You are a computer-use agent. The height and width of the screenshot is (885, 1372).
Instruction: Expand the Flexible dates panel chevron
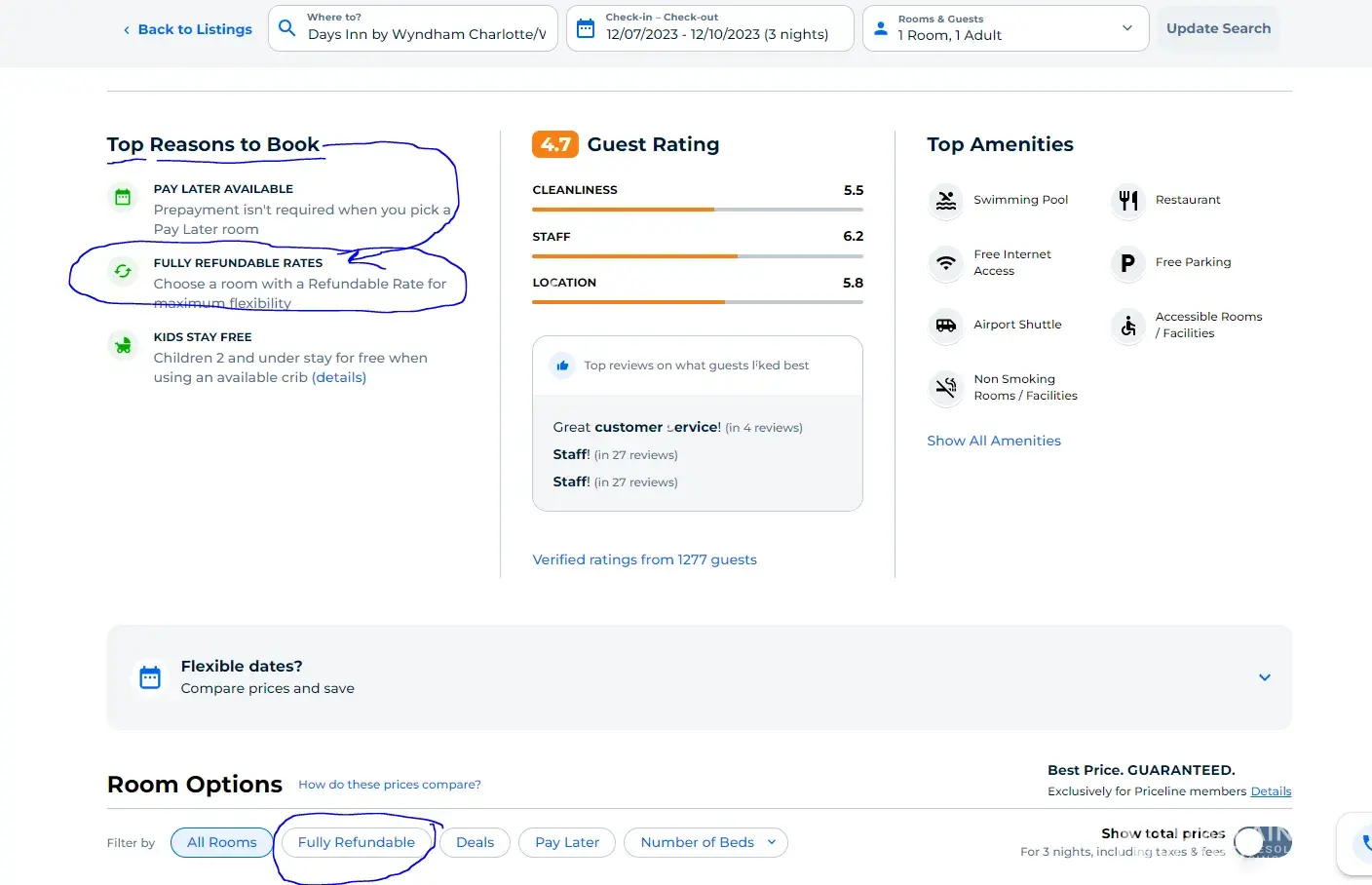[x=1264, y=677]
